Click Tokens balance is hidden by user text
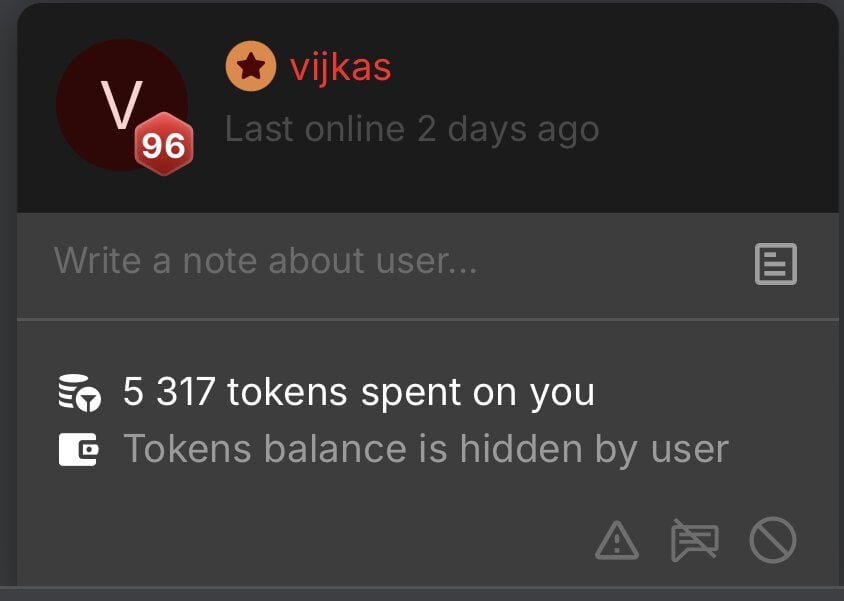844x601 pixels. 426,449
